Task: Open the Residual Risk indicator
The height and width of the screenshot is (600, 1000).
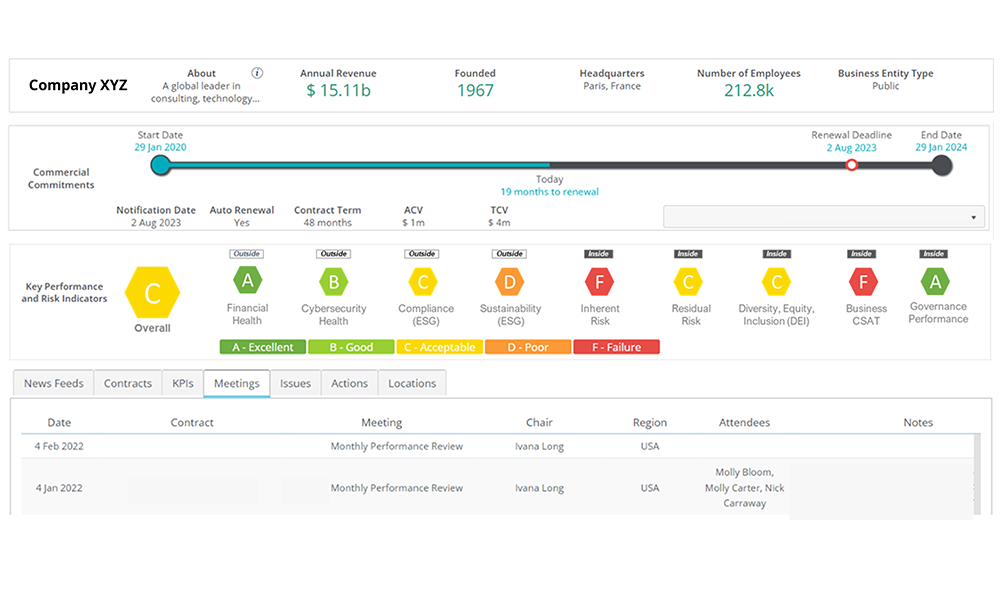Action: [688, 281]
